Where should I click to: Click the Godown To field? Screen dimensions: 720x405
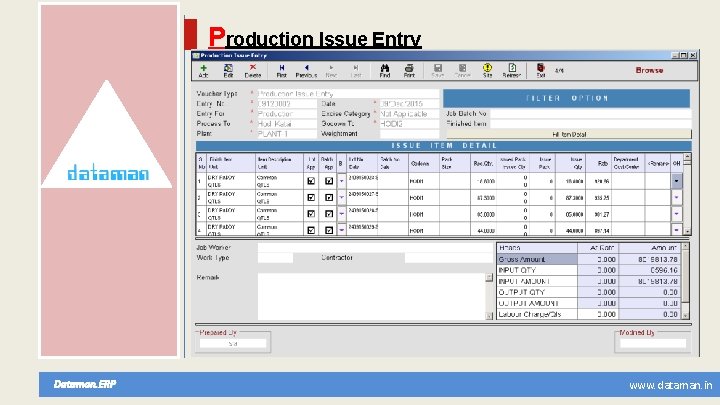pos(409,124)
